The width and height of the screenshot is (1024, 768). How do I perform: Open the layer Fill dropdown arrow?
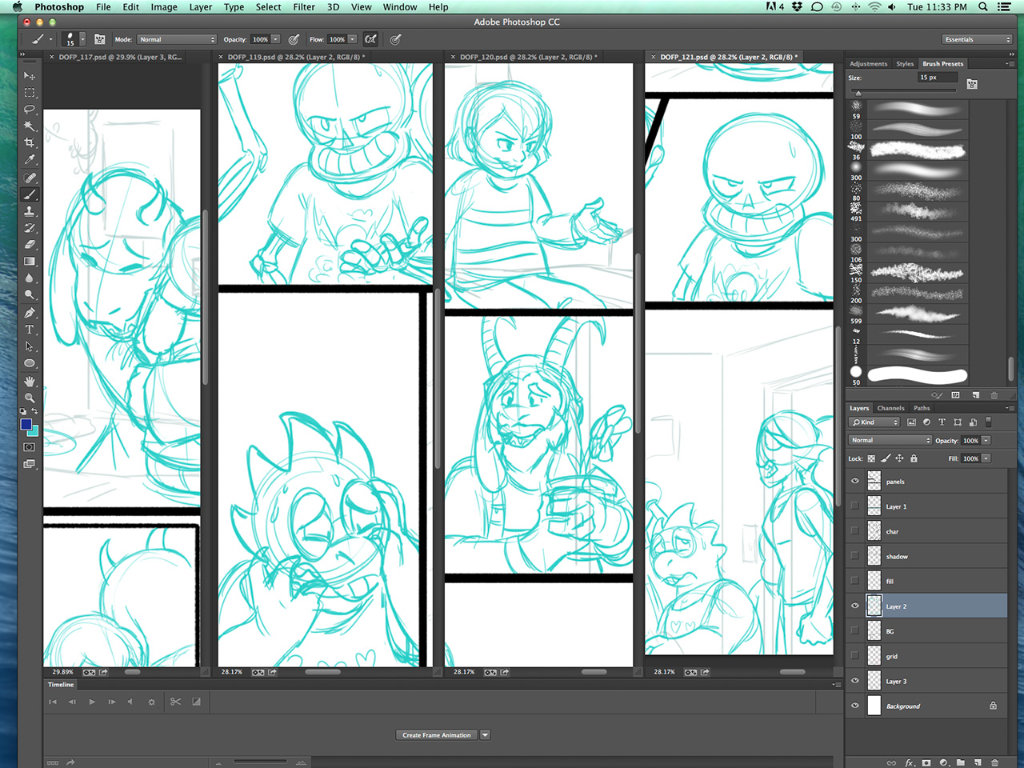coord(986,458)
